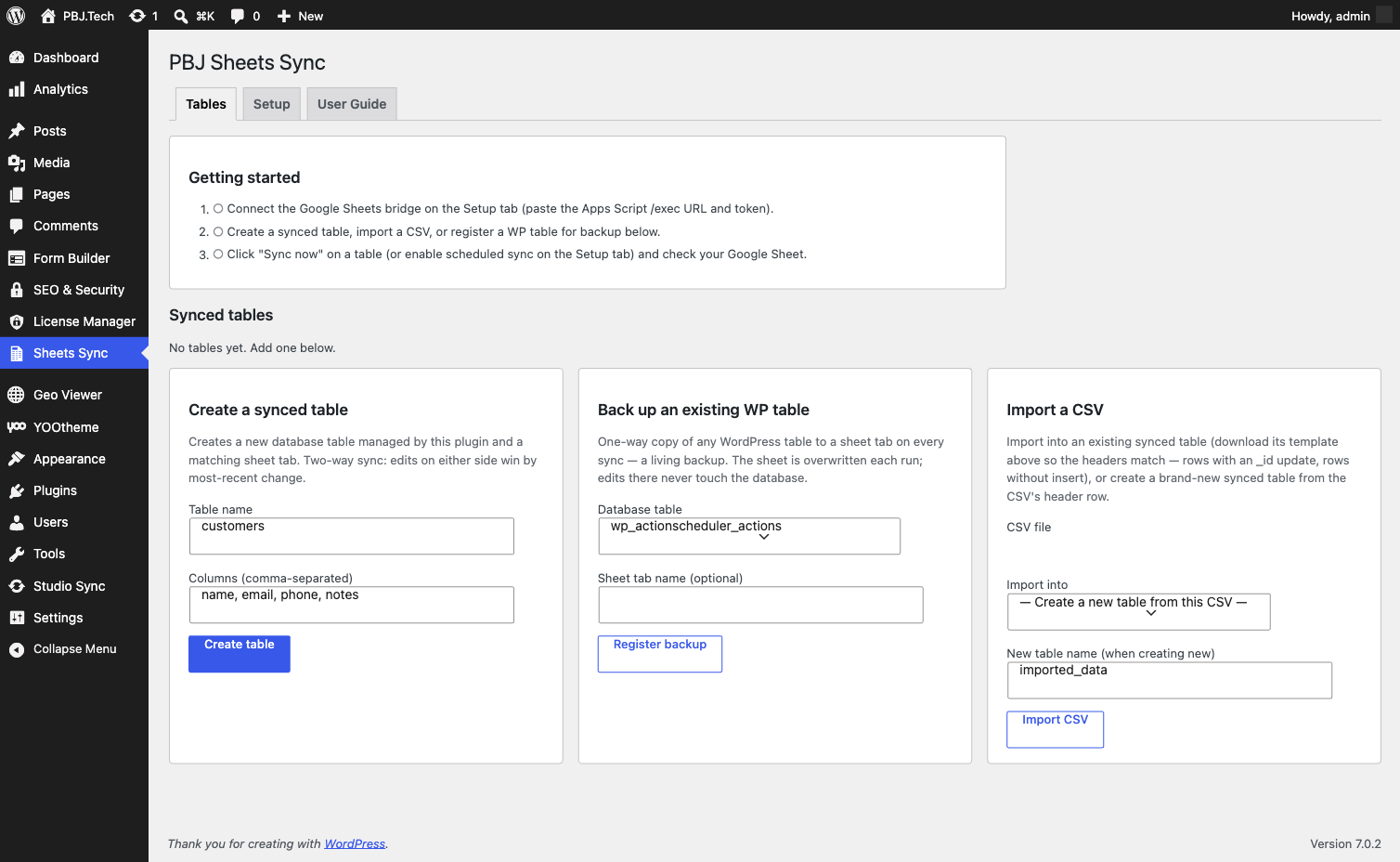The height and width of the screenshot is (862, 1400).
Task: Click Tools wrench icon
Action: point(17,554)
